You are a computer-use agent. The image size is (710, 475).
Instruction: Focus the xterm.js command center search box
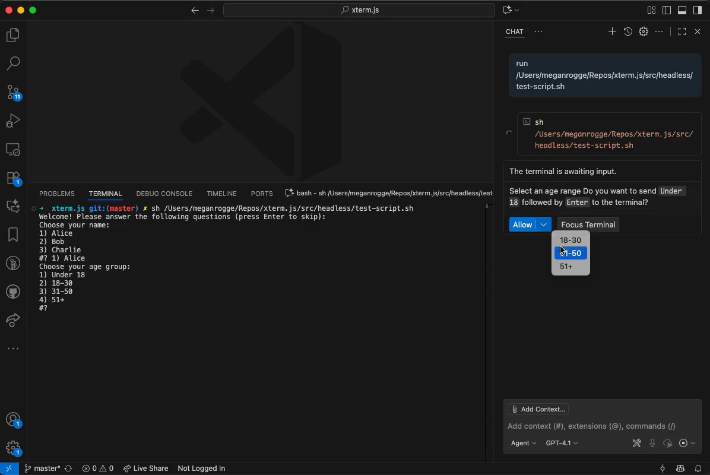tap(359, 10)
